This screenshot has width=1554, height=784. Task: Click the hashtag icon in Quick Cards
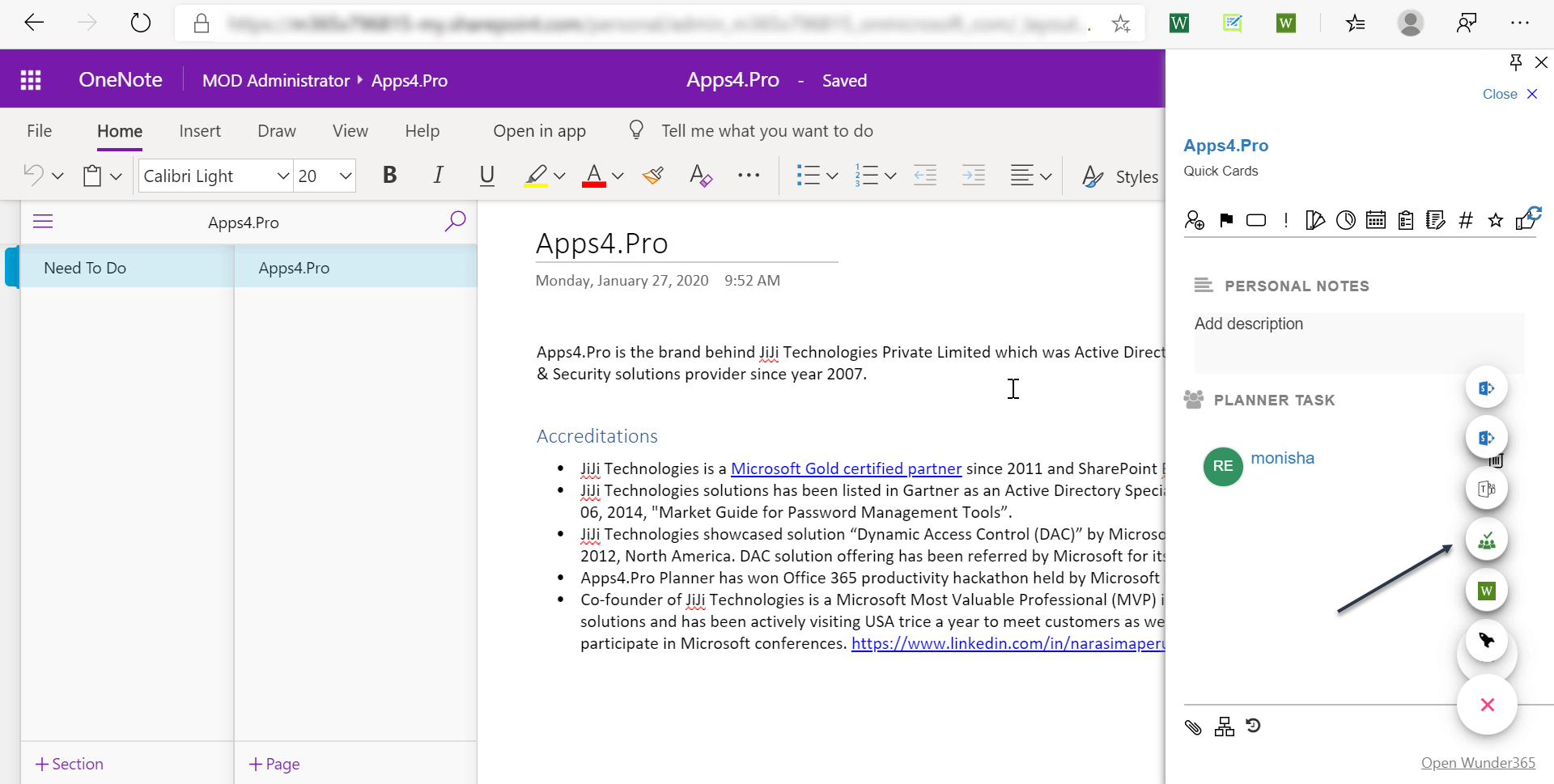click(x=1465, y=220)
